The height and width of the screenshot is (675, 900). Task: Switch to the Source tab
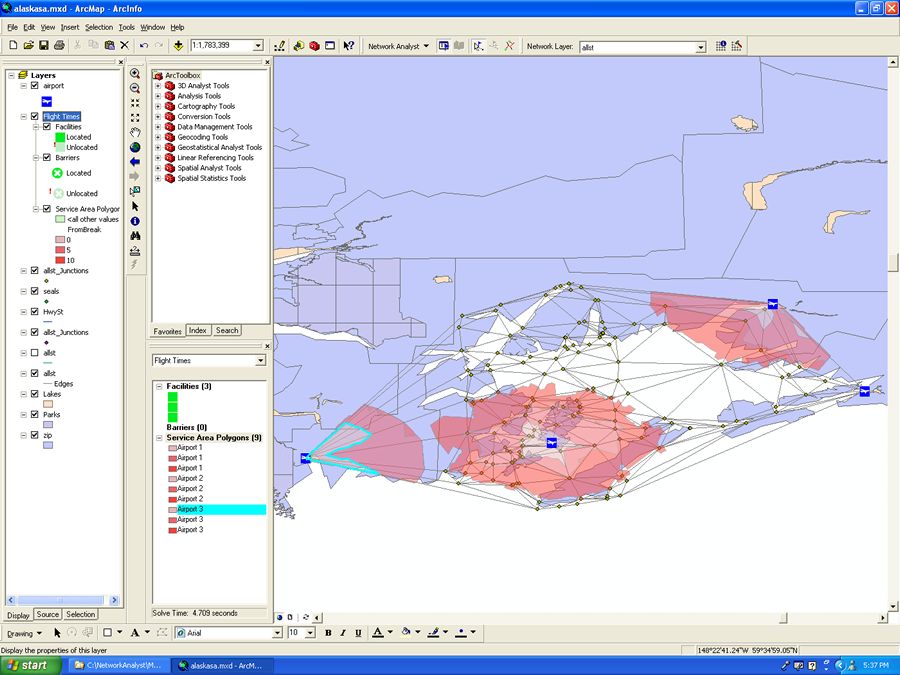point(48,614)
